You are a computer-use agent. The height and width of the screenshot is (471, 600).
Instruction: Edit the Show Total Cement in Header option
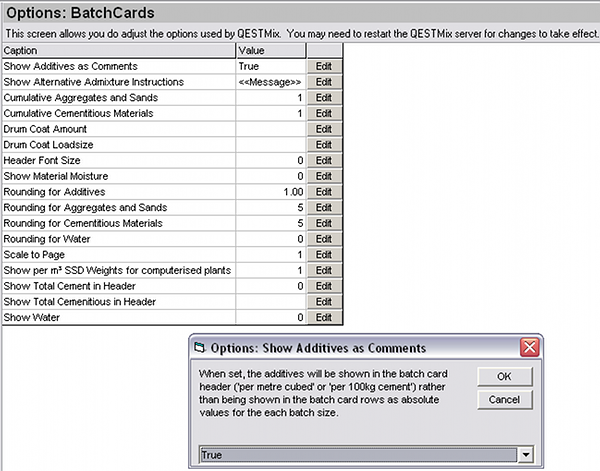(x=323, y=286)
